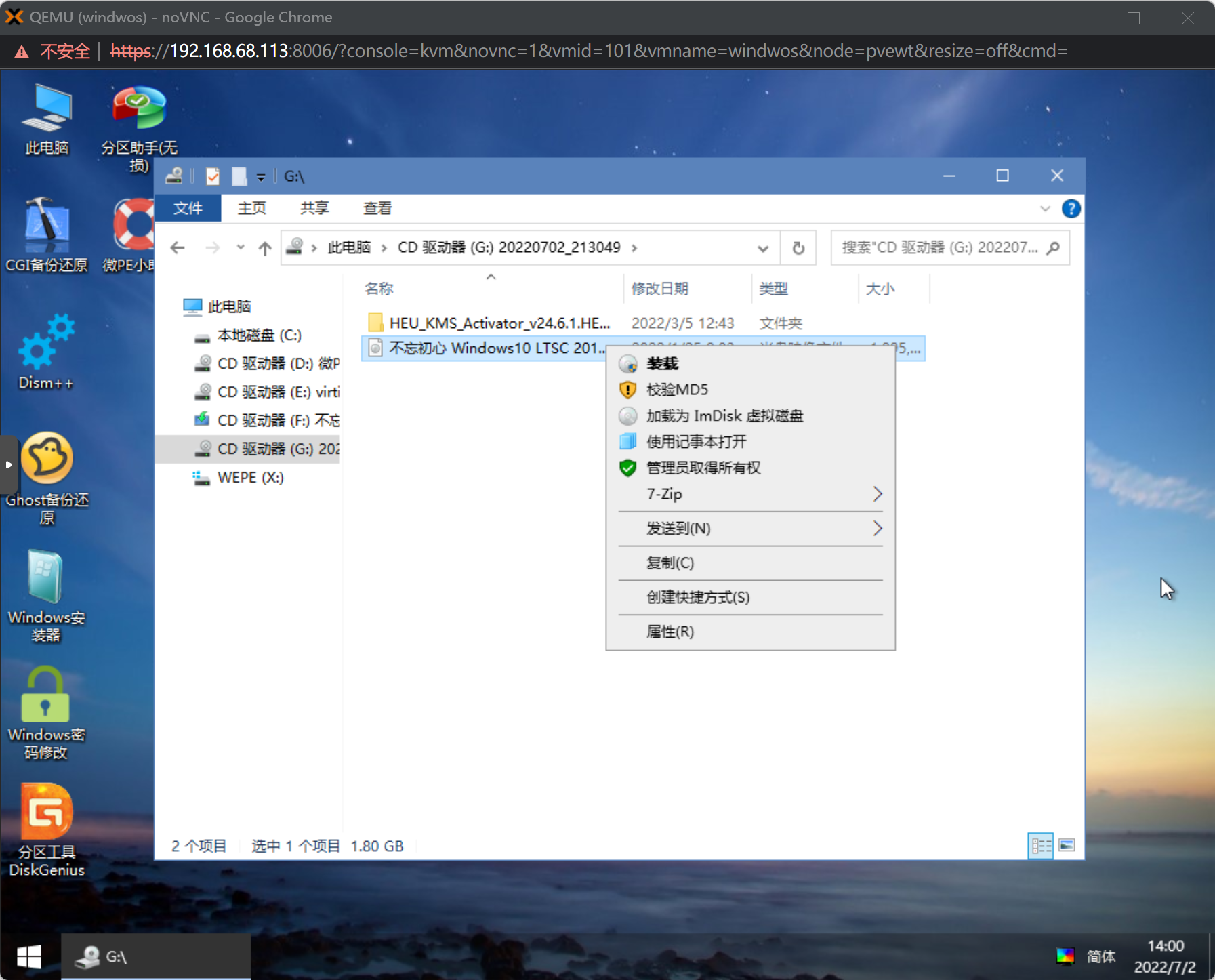The width and height of the screenshot is (1215, 980).
Task: Select CD 驱动器 (F:) 不忘 in the tree
Action: (267, 420)
